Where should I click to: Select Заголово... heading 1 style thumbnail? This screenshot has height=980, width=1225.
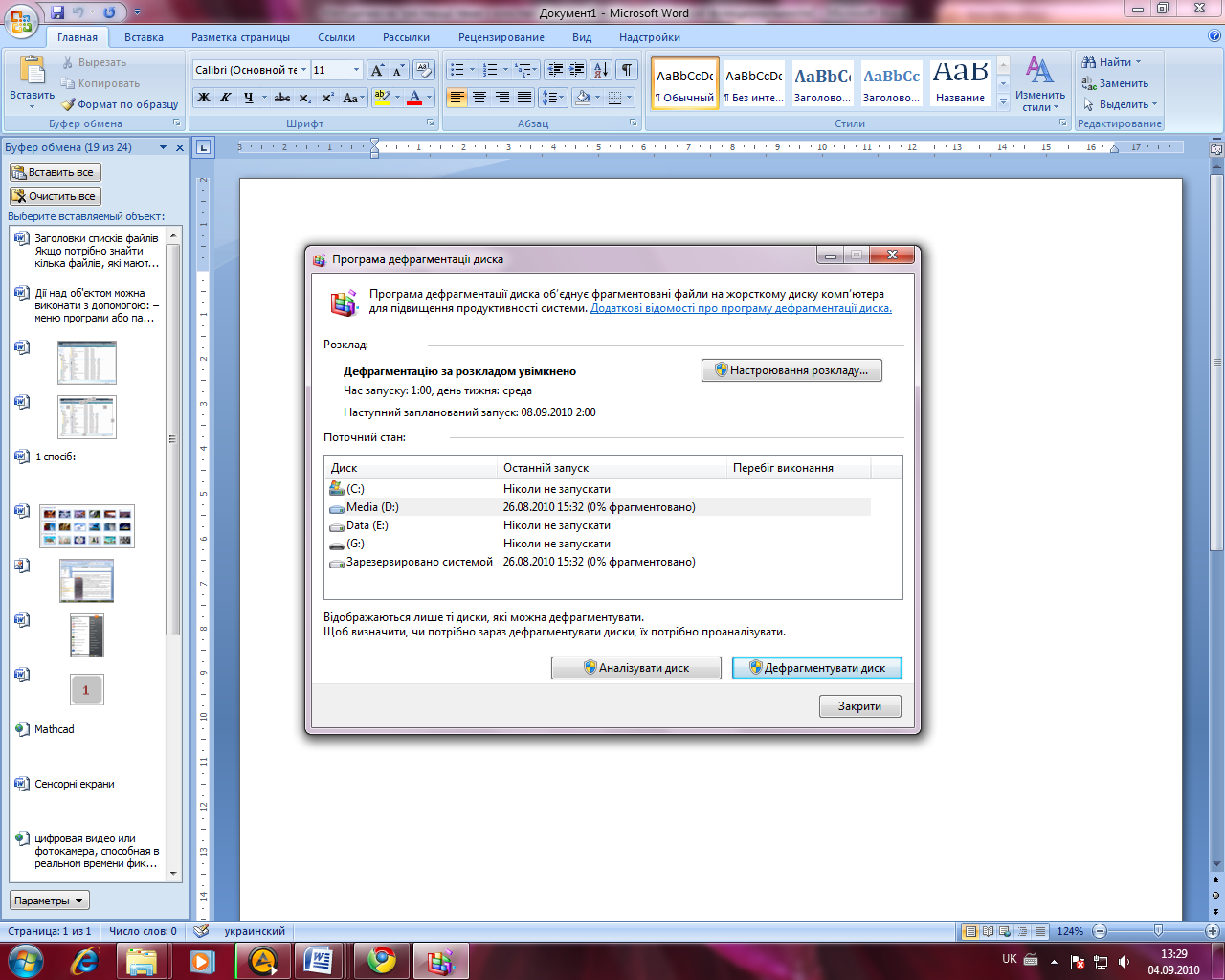click(823, 84)
